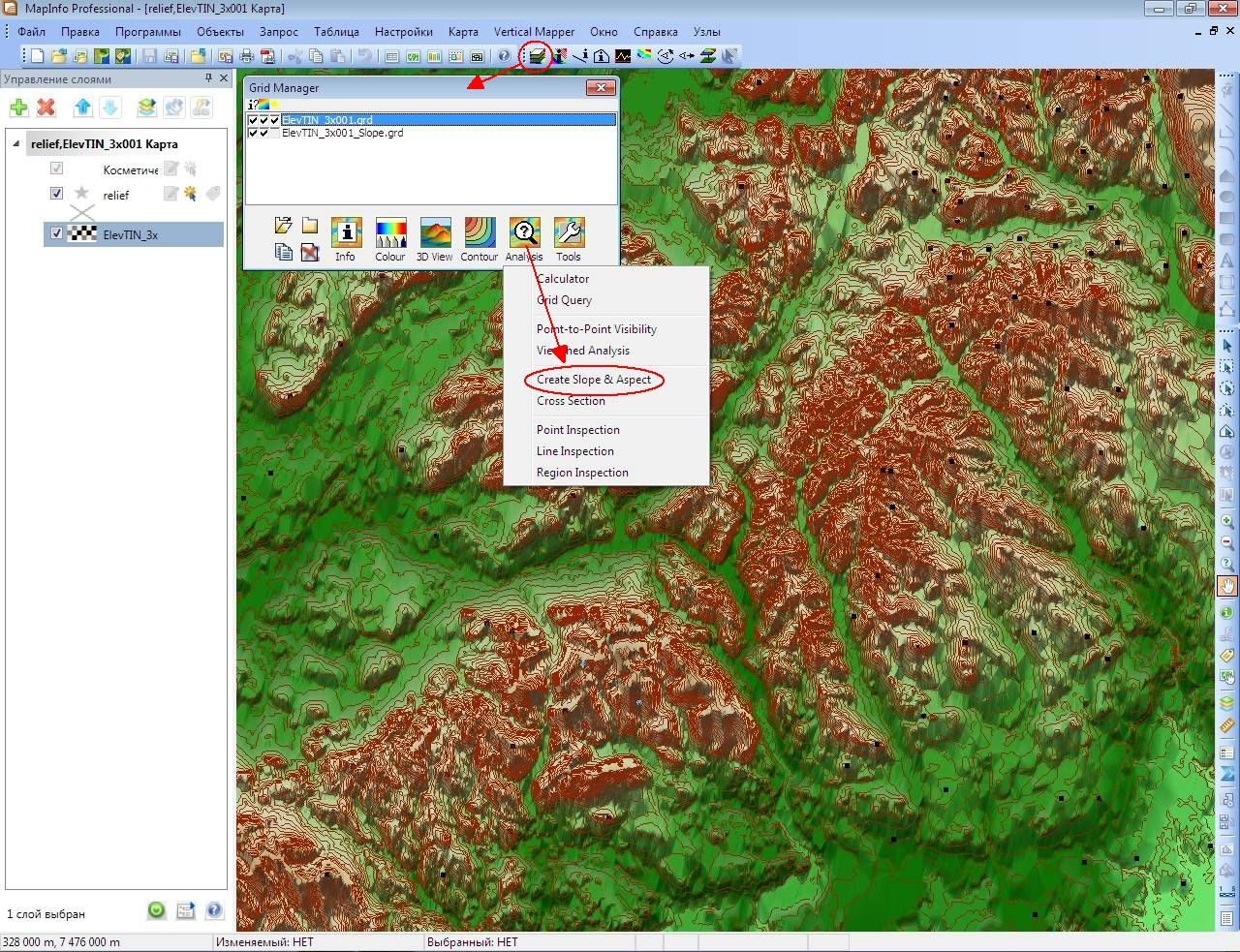
Task: Open the Карта menu
Action: [463, 31]
